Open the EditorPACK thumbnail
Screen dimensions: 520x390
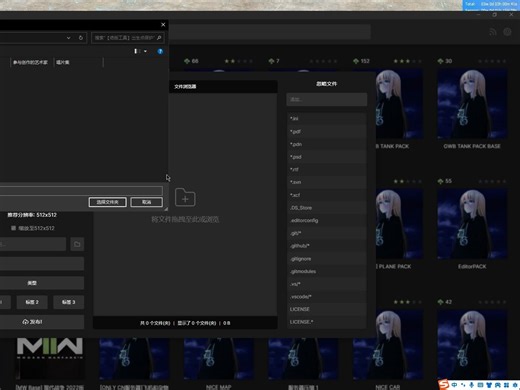click(472, 224)
